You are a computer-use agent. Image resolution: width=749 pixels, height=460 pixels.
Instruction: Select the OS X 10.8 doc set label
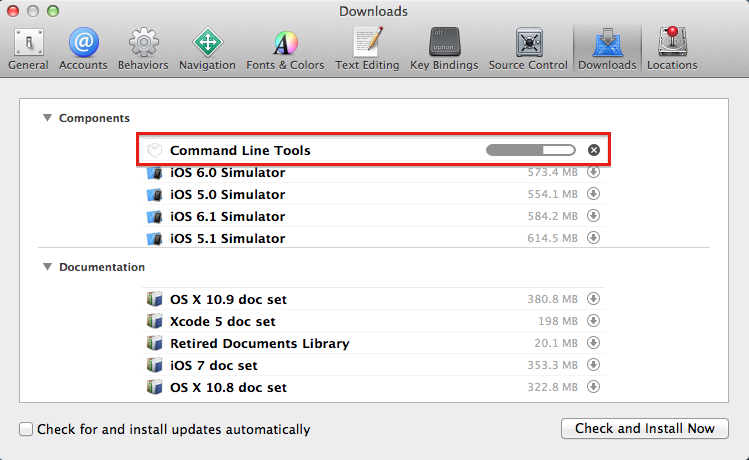(x=228, y=387)
